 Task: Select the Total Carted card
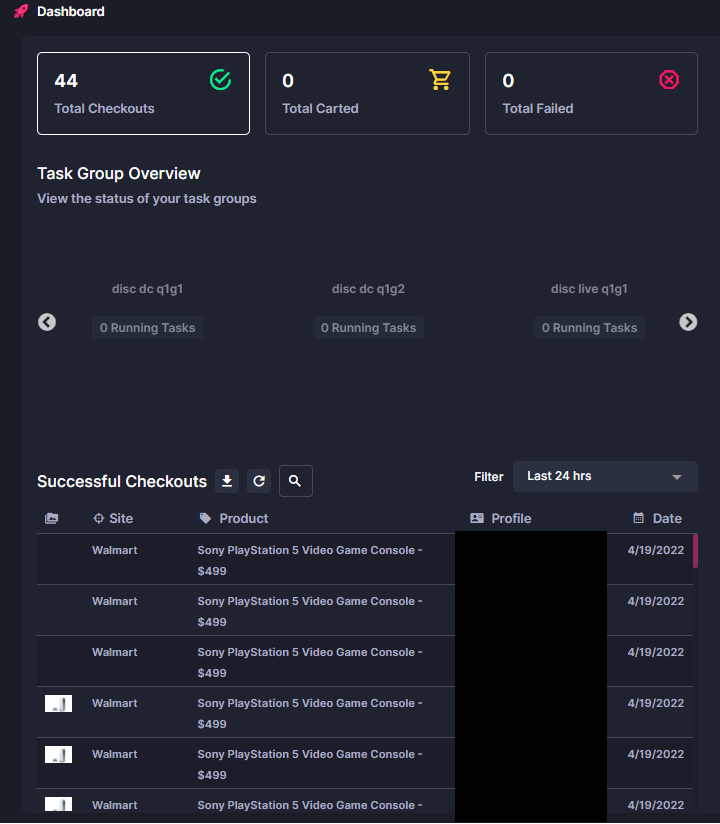[x=367, y=94]
